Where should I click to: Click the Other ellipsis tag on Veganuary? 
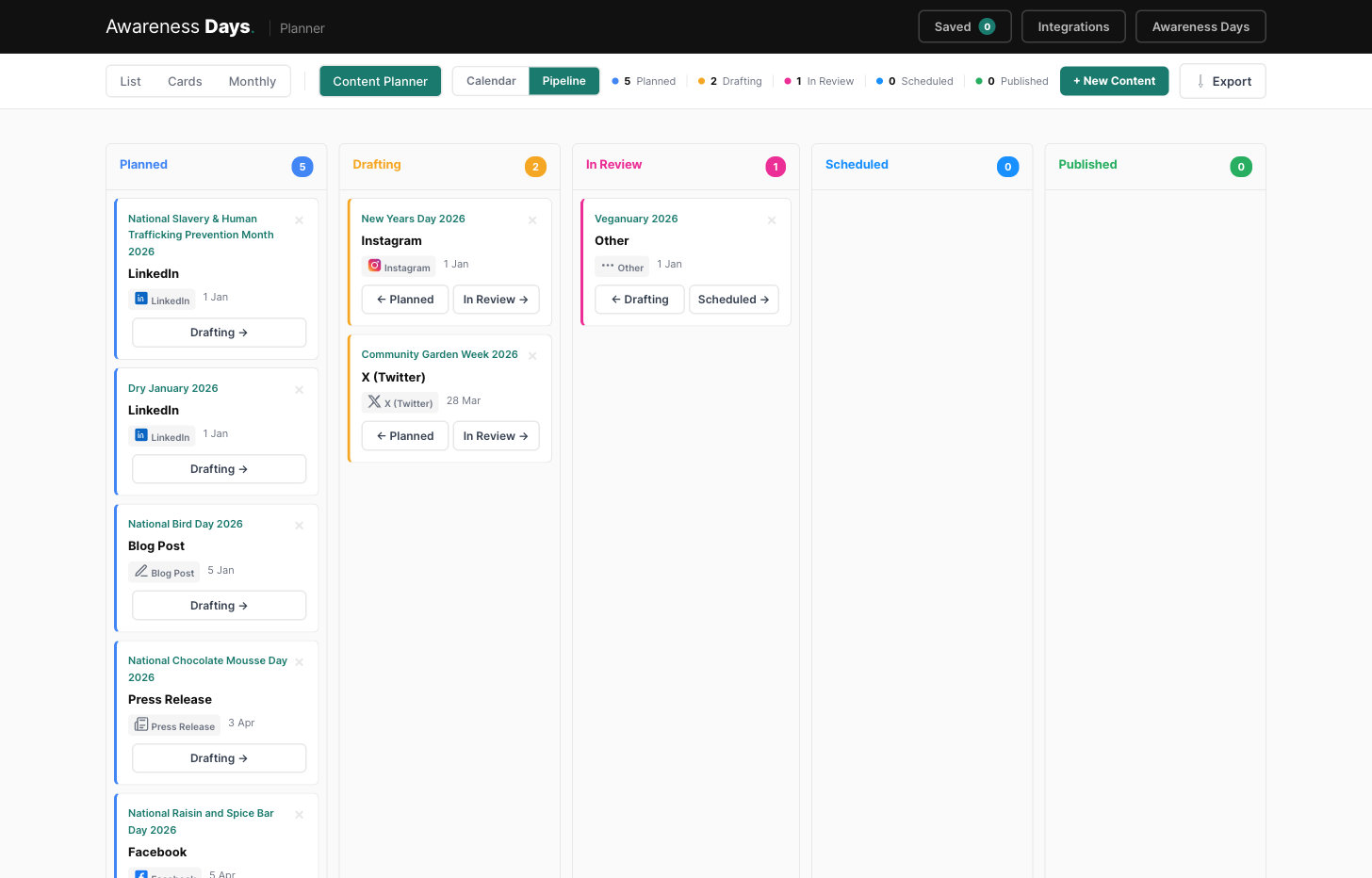(x=622, y=267)
